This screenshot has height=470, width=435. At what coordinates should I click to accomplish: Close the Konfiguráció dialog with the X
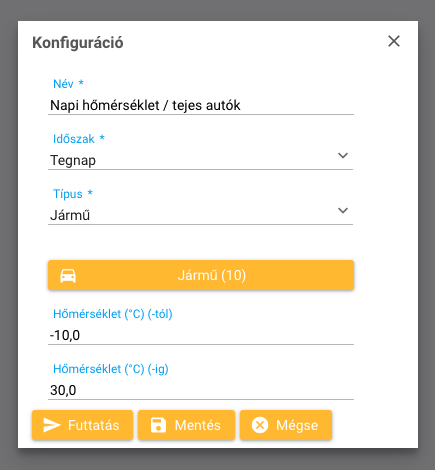[x=394, y=41]
